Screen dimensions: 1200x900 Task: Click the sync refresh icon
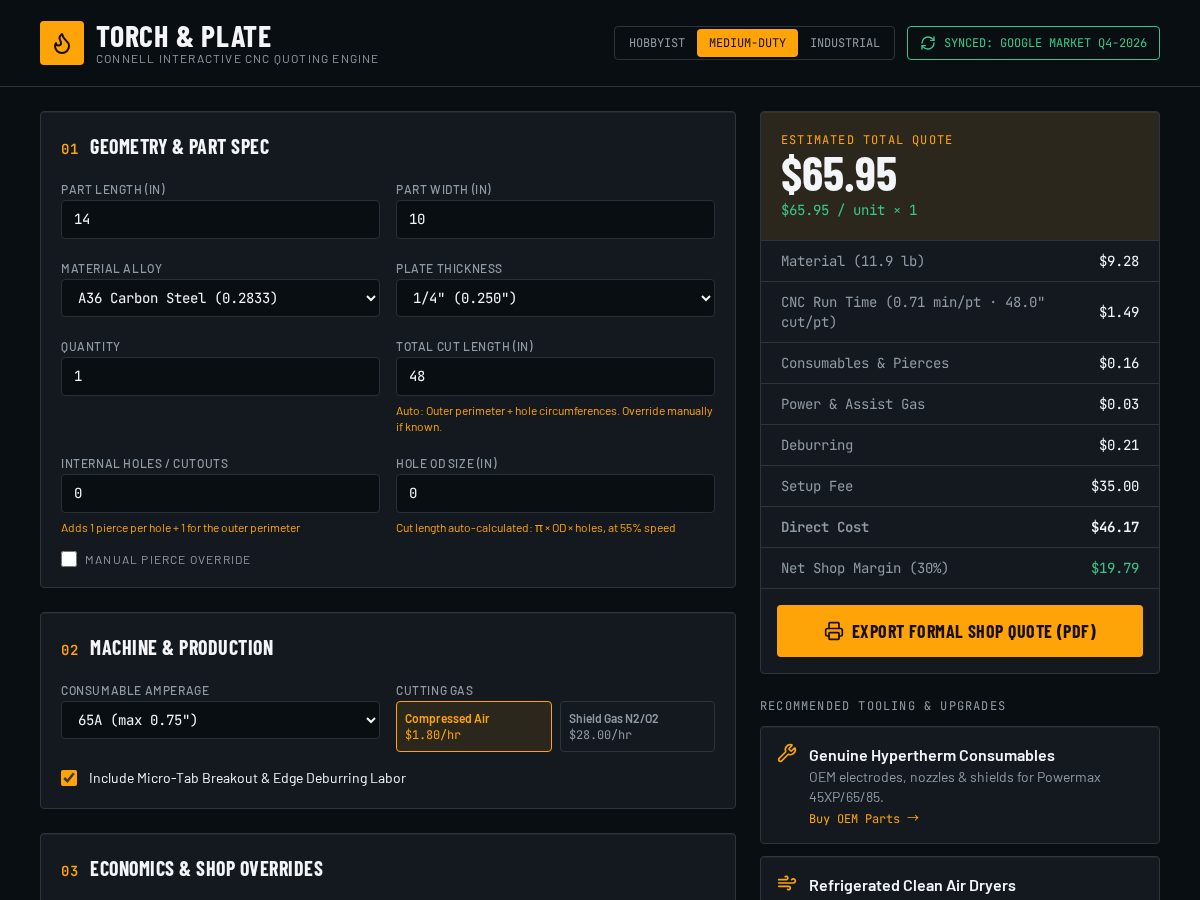pos(928,43)
